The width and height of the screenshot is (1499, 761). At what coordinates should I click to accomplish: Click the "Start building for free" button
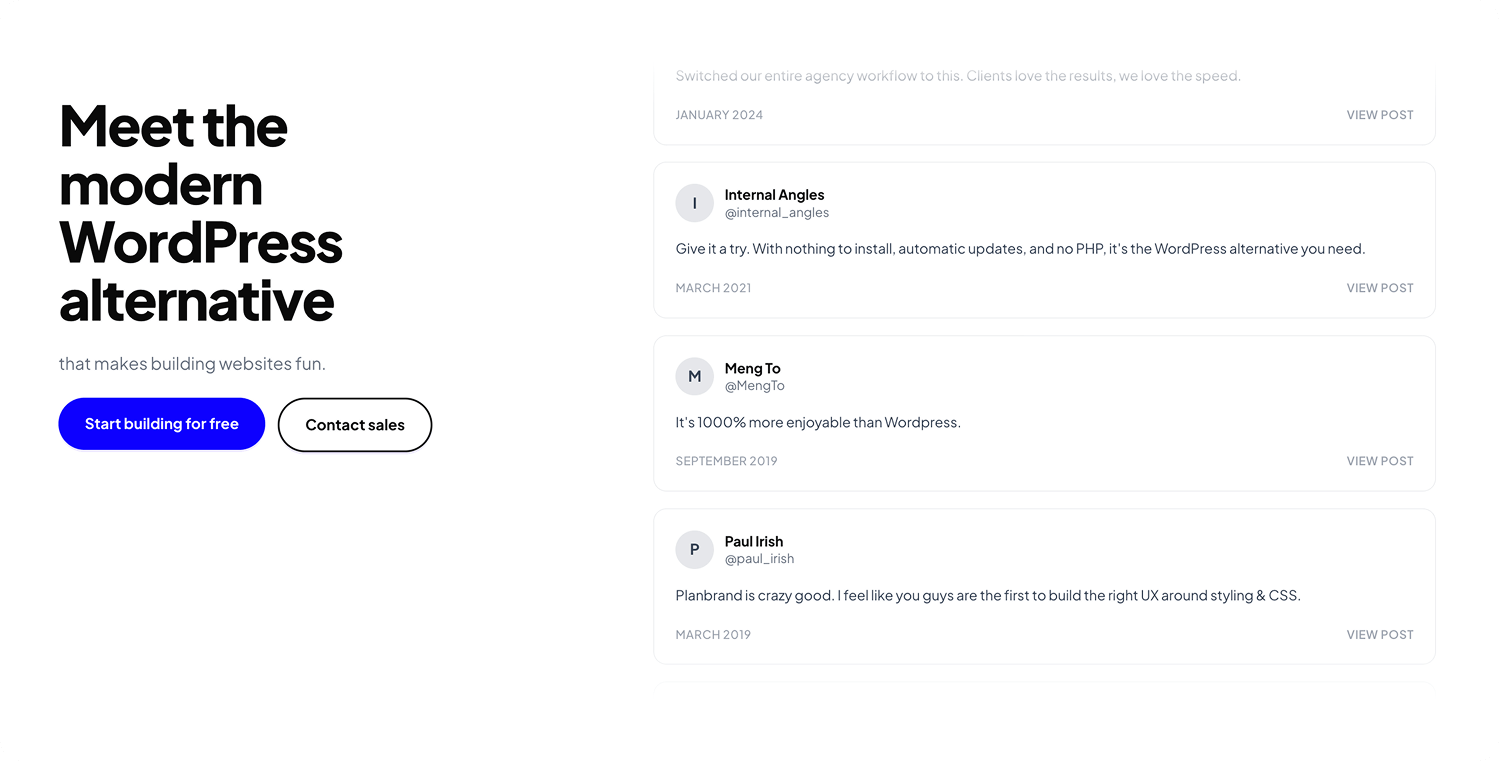(161, 424)
